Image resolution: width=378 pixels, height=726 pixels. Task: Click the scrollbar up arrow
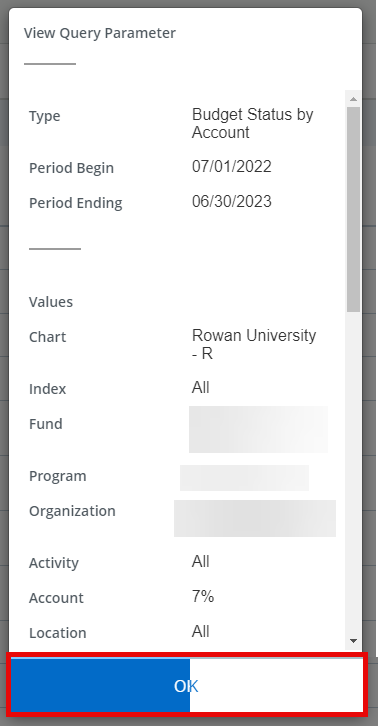[353, 99]
